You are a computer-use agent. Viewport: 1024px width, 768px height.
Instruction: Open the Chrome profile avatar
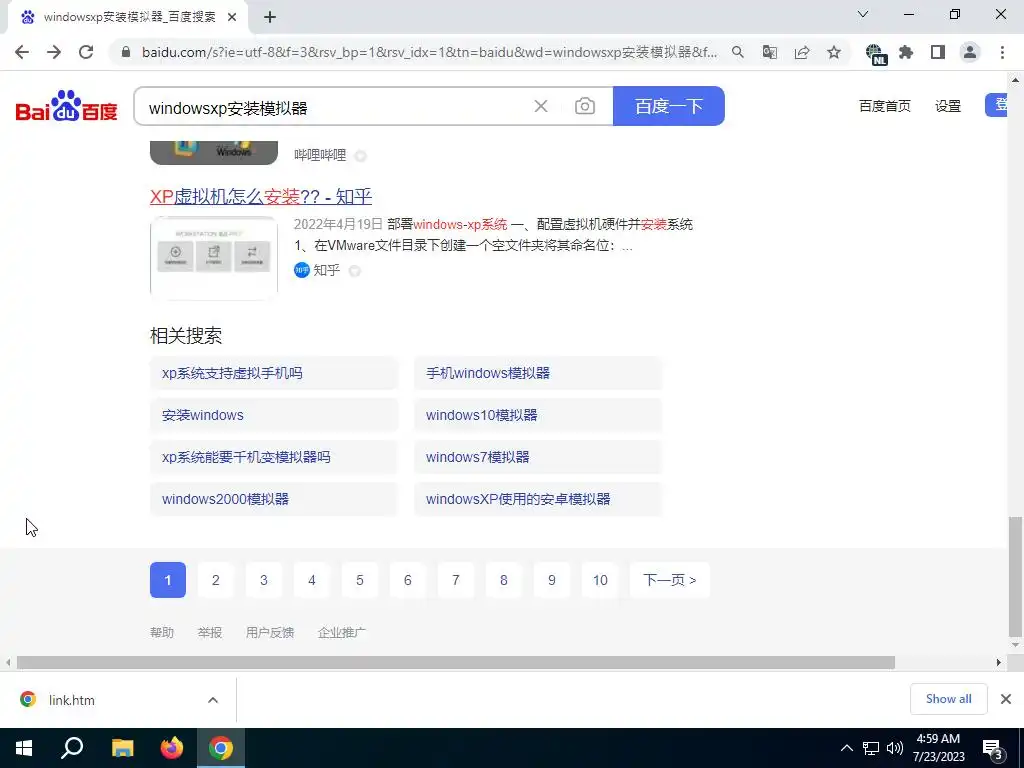[x=970, y=52]
